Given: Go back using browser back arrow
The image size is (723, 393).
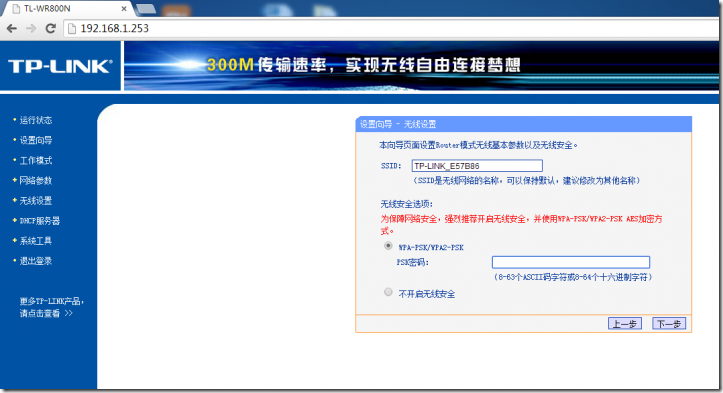Looking at the screenshot, I should pos(12,29).
